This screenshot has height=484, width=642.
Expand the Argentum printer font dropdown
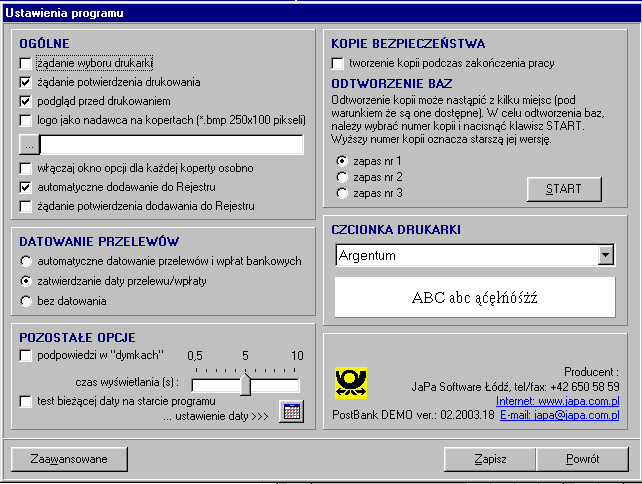pyautogui.click(x=604, y=256)
